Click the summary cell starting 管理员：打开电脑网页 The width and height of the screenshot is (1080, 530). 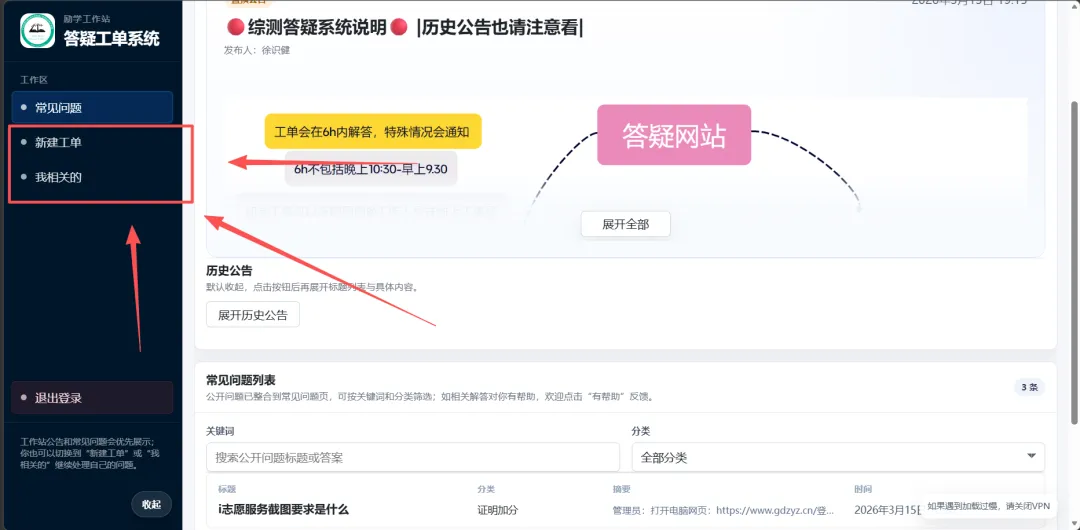point(723,511)
